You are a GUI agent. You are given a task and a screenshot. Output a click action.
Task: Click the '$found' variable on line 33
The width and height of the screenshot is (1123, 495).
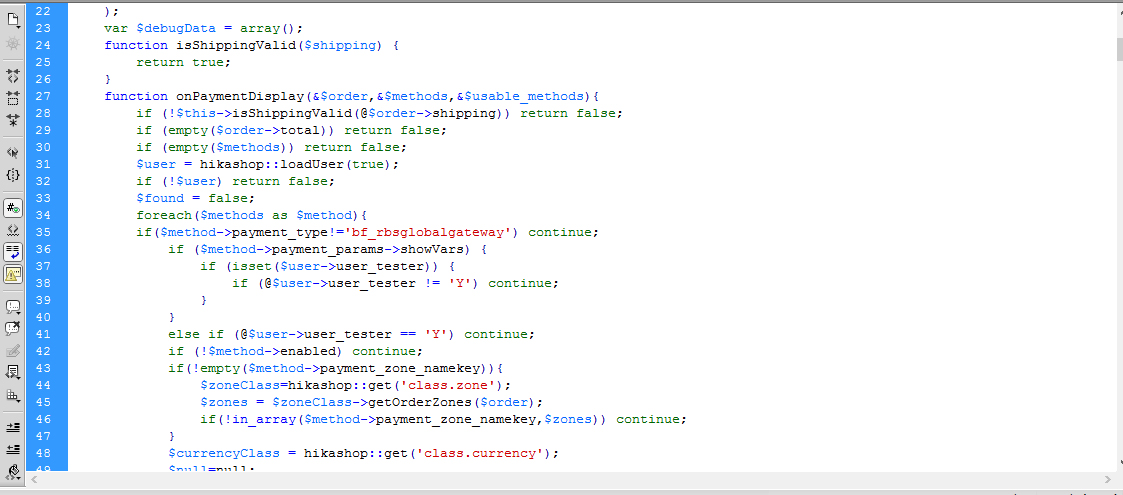[x=160, y=198]
